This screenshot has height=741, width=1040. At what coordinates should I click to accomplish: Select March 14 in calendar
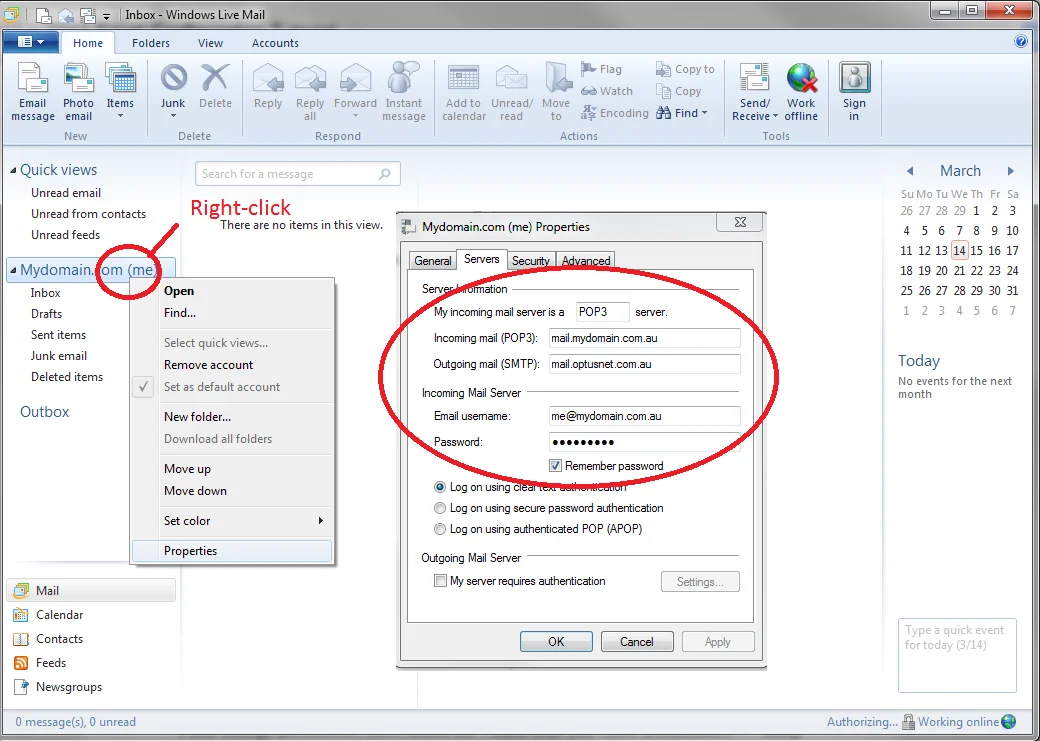tap(959, 251)
